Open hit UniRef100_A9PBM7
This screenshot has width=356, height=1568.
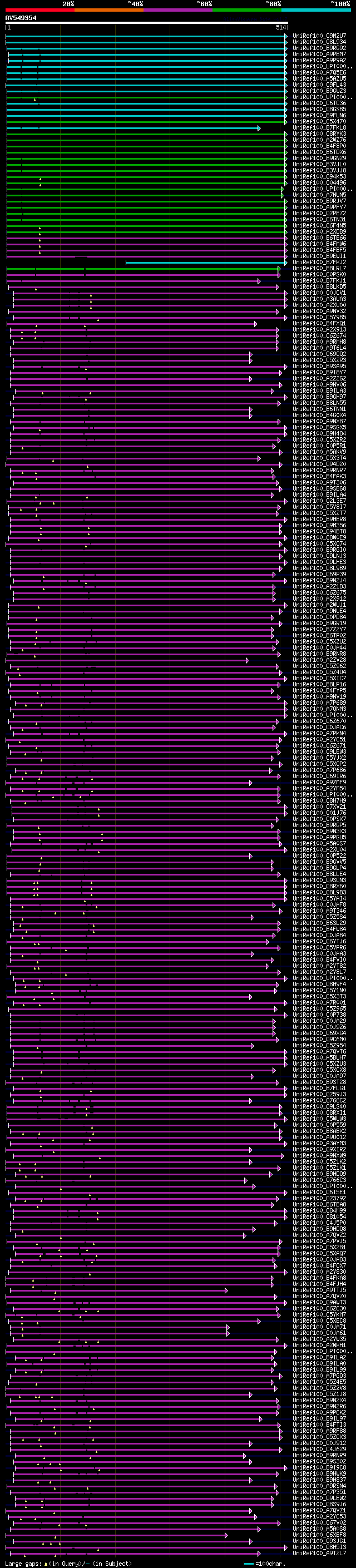click(319, 54)
